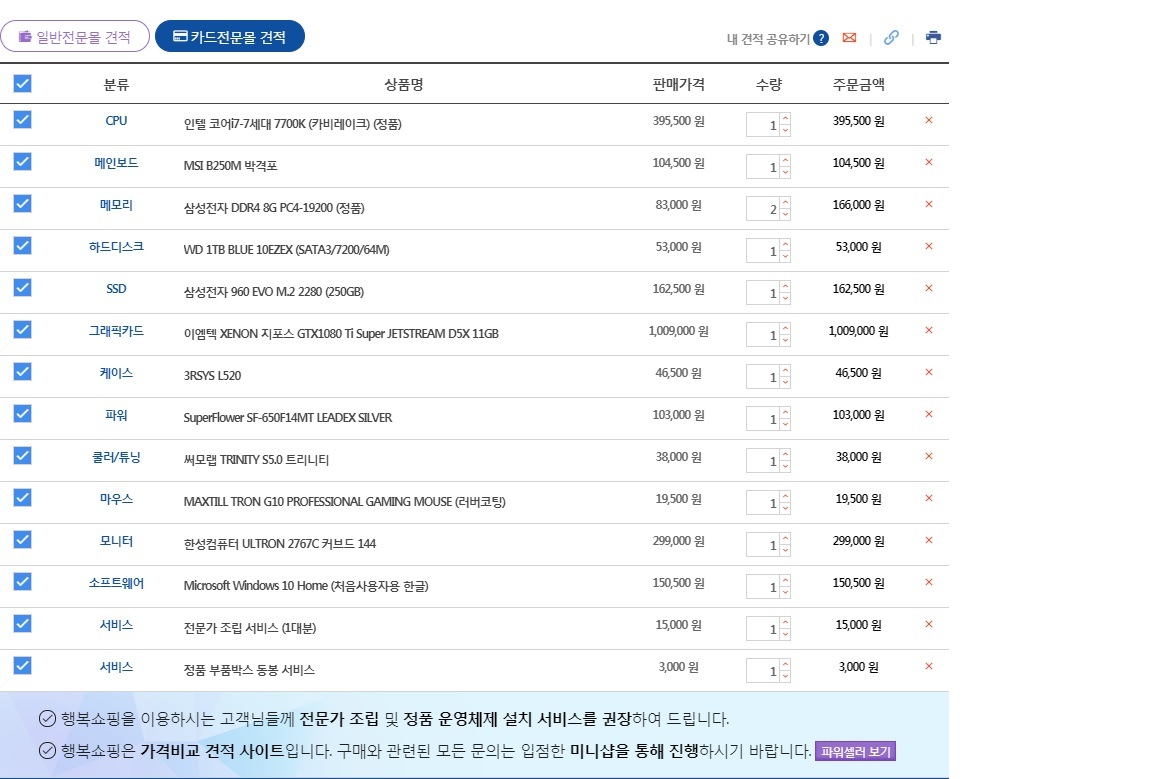Share the estimate by email icon
The width and height of the screenshot is (1152, 779).
pyautogui.click(x=849, y=37)
